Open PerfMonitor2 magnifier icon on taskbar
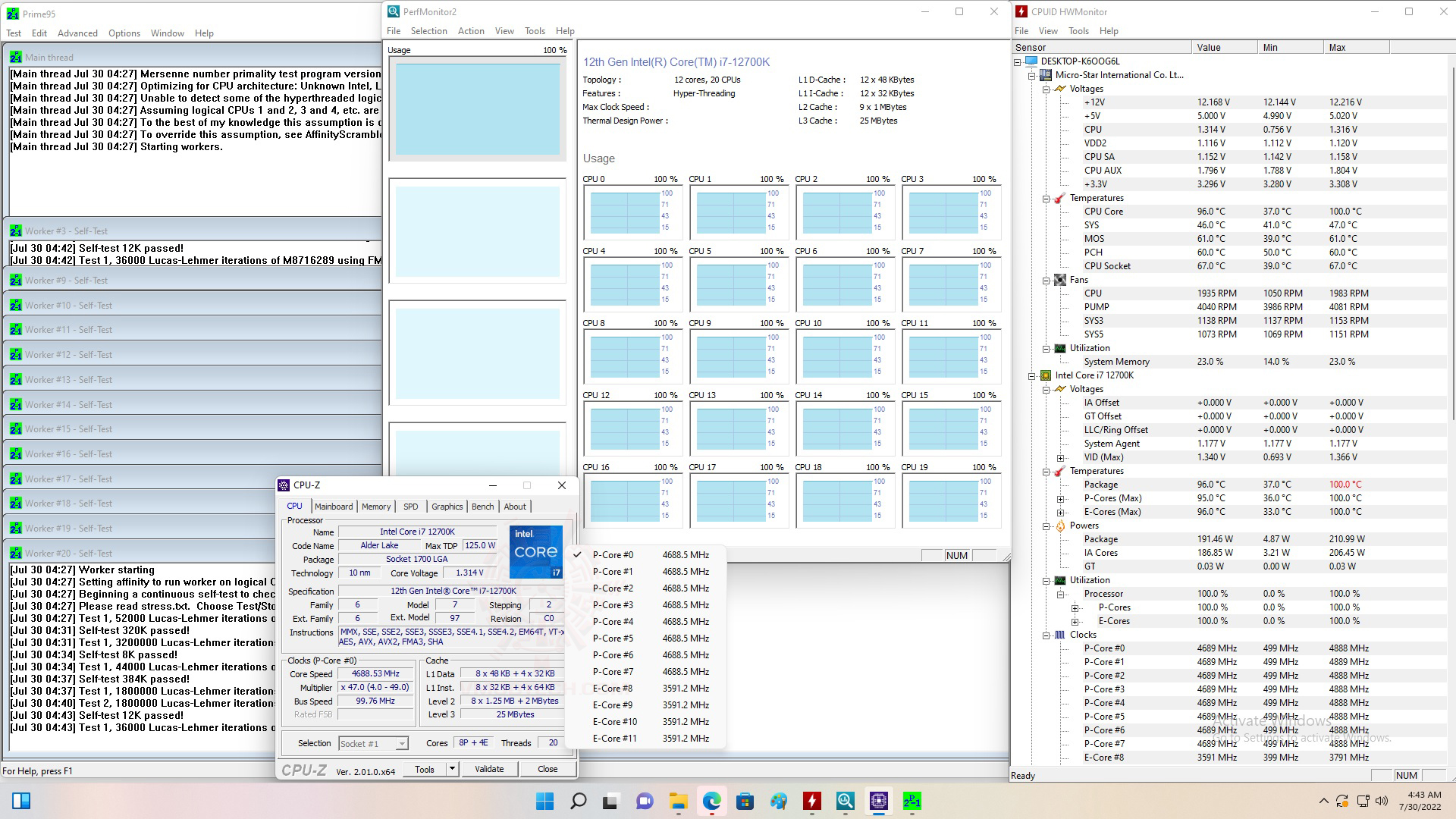 click(845, 801)
